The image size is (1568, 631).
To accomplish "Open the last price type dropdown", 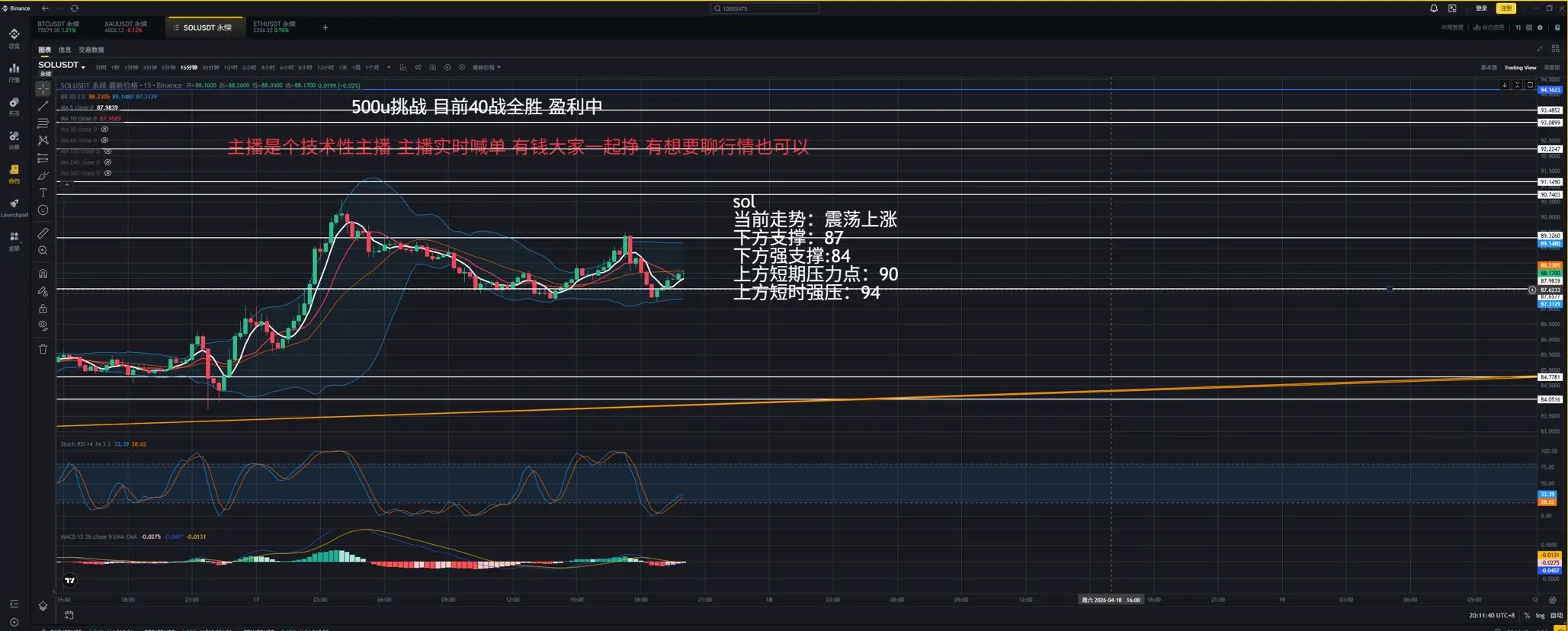I will (x=486, y=67).
